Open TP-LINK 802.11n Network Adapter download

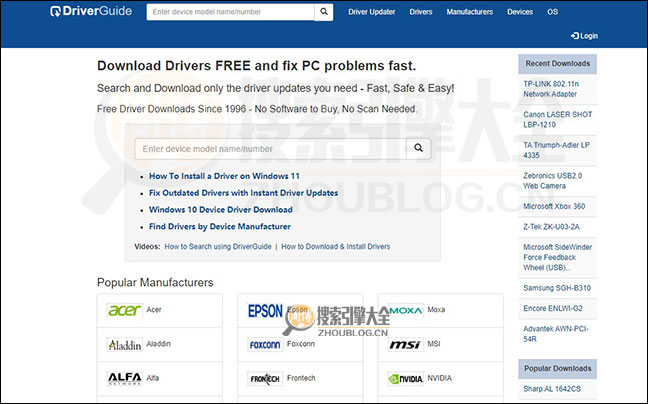[x=551, y=89]
